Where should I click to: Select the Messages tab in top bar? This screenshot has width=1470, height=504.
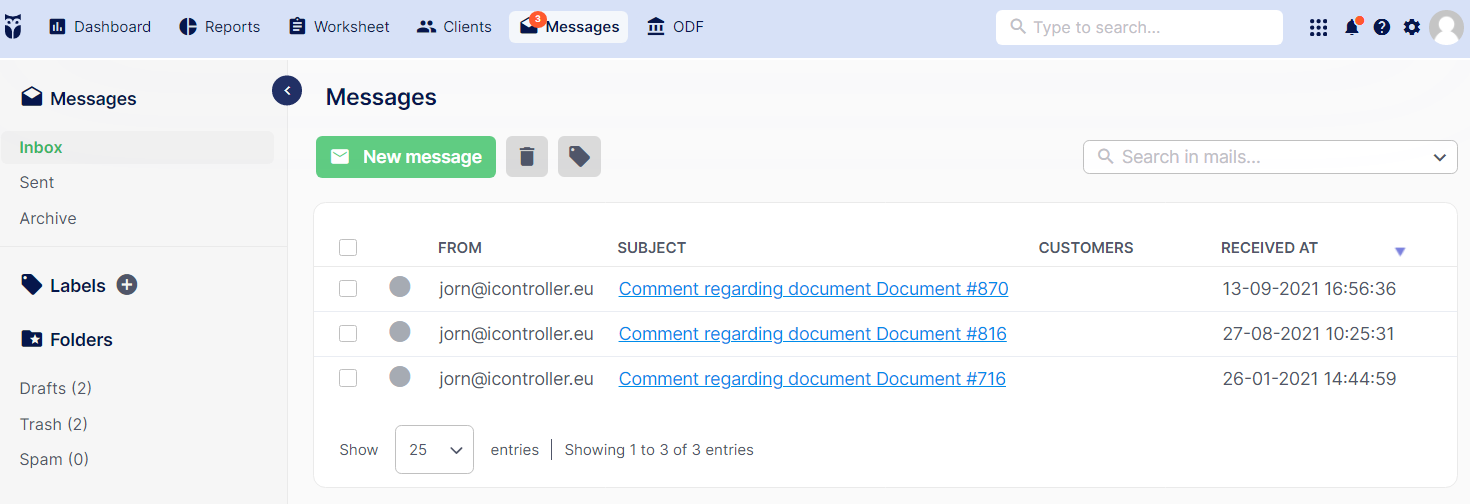569,27
